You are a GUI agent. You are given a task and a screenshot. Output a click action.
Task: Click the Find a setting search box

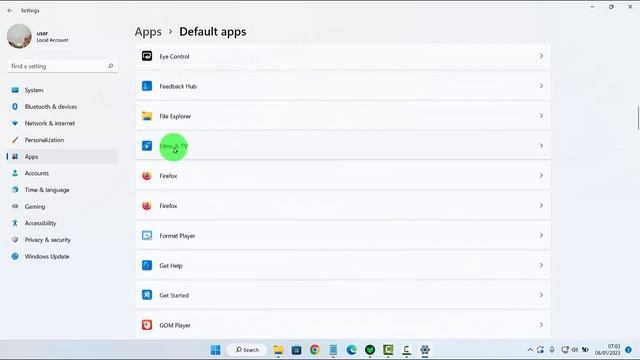pos(62,66)
